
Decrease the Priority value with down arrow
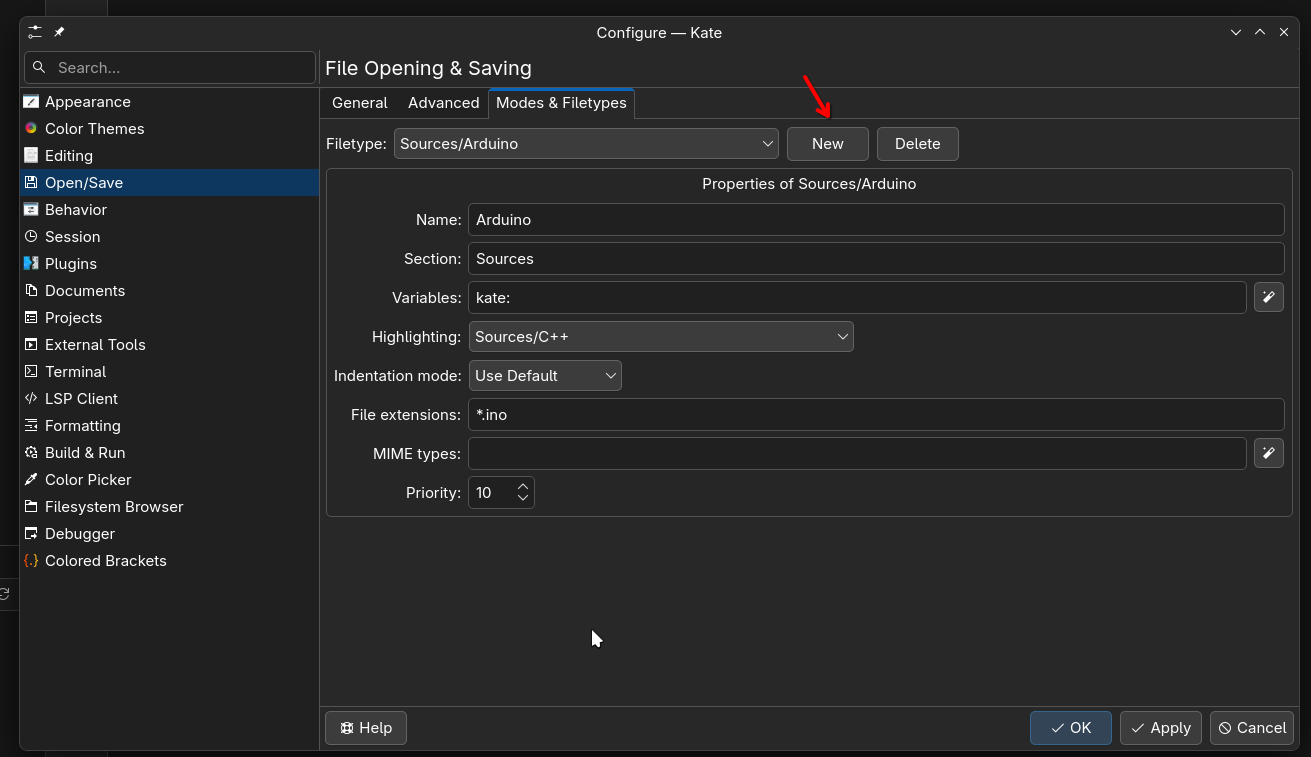click(x=522, y=498)
